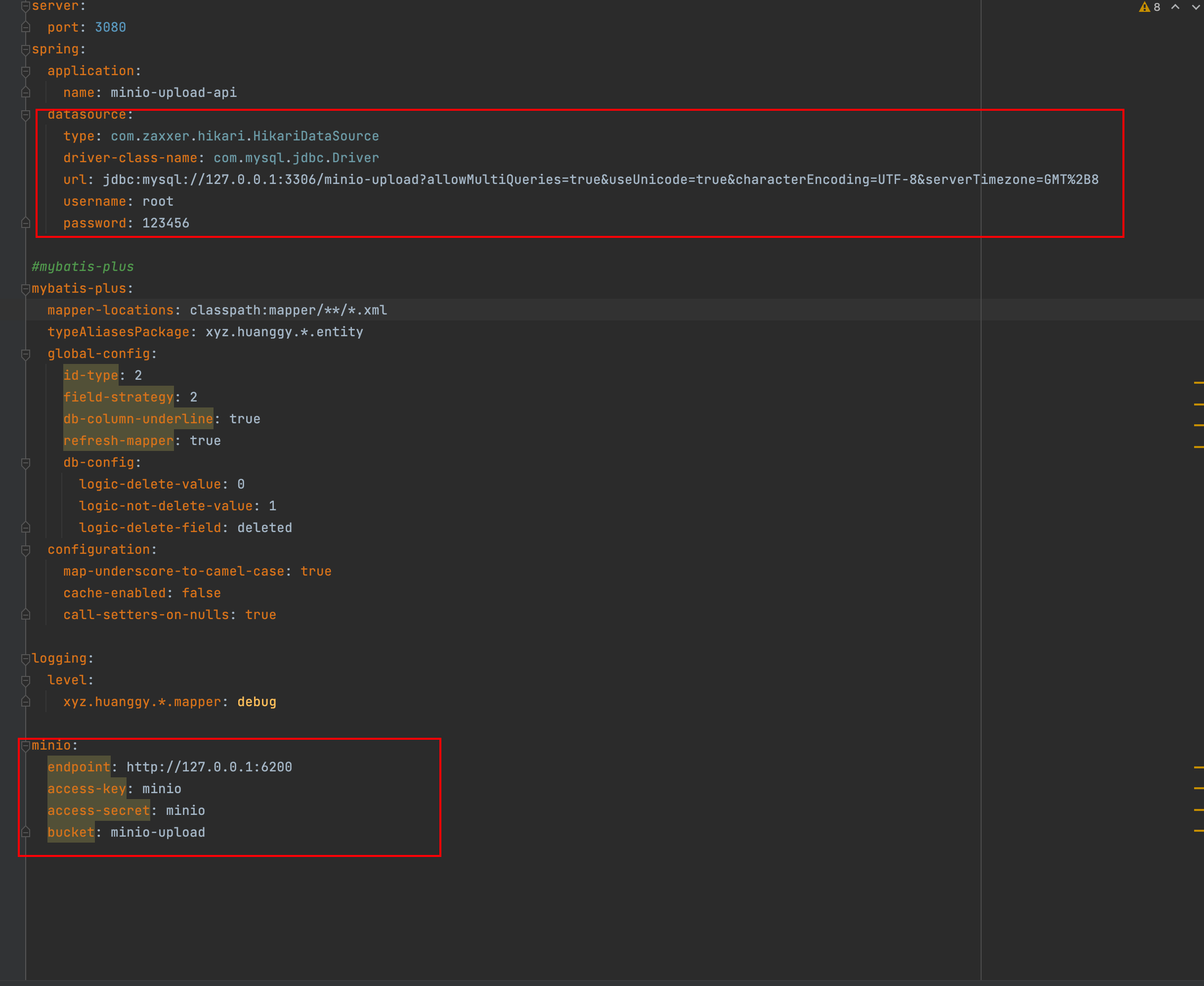1204x986 pixels.
Task: Collapse the configuration block fold marker
Action: [26, 550]
